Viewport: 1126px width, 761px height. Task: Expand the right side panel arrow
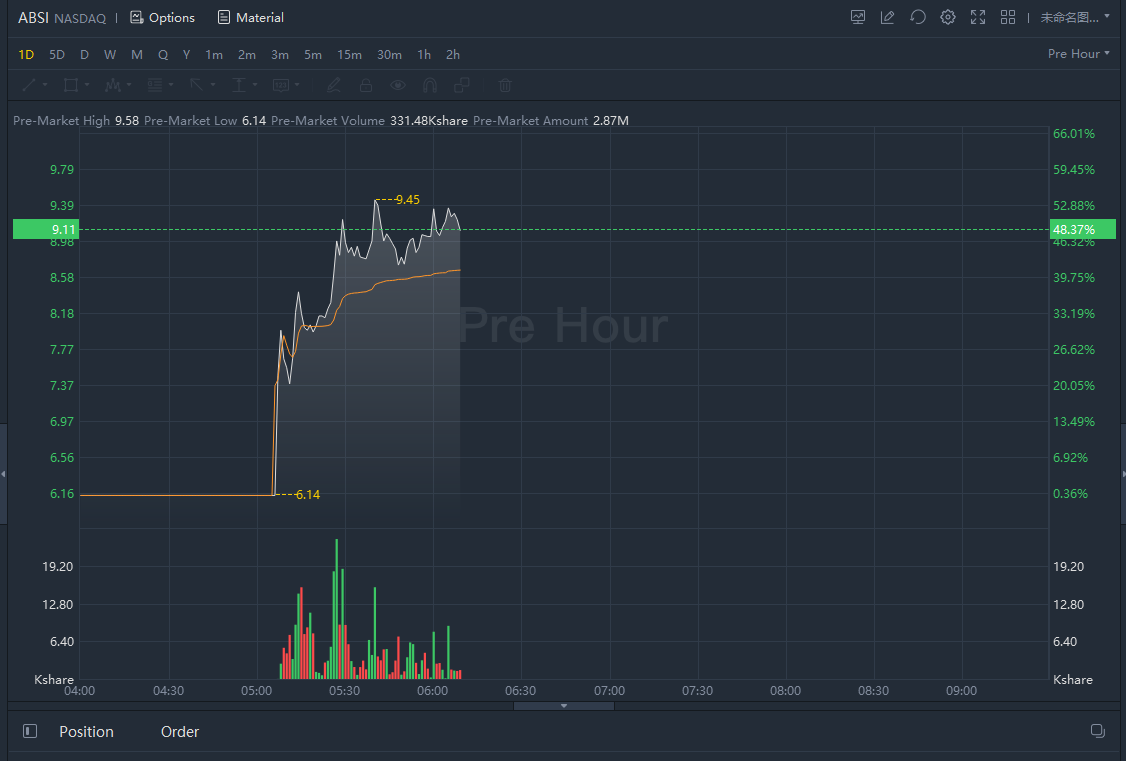tap(1122, 474)
